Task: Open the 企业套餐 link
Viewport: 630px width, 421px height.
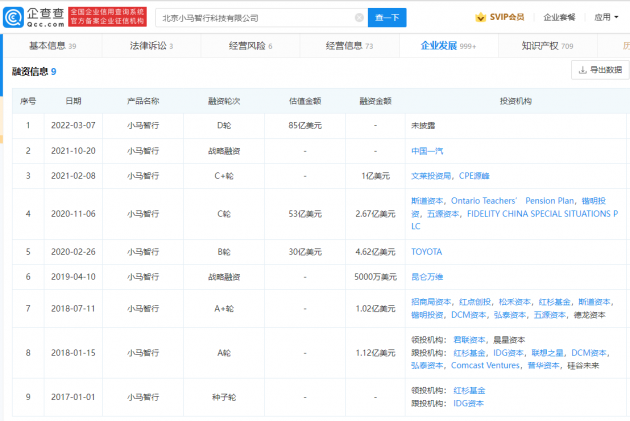Action: coord(559,17)
